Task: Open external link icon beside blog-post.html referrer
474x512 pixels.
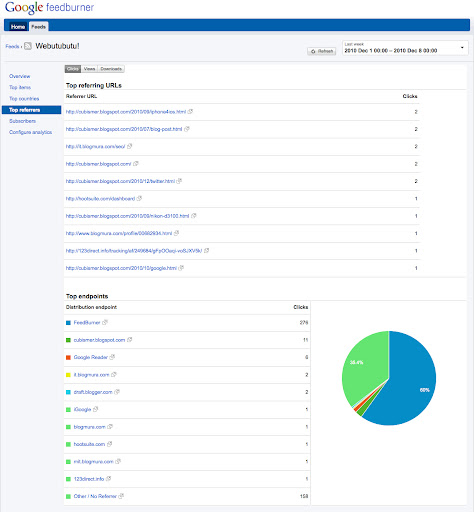Action: [187, 129]
